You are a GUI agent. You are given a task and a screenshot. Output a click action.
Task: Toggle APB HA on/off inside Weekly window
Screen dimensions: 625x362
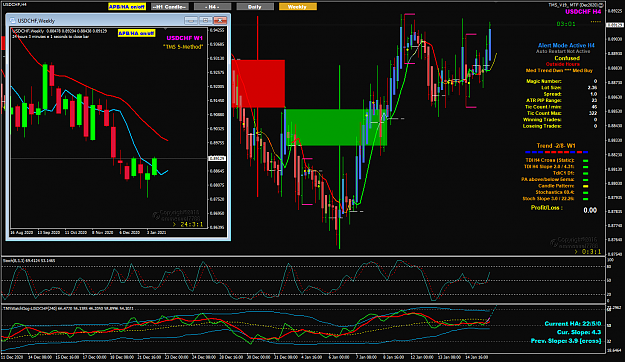pos(136,33)
